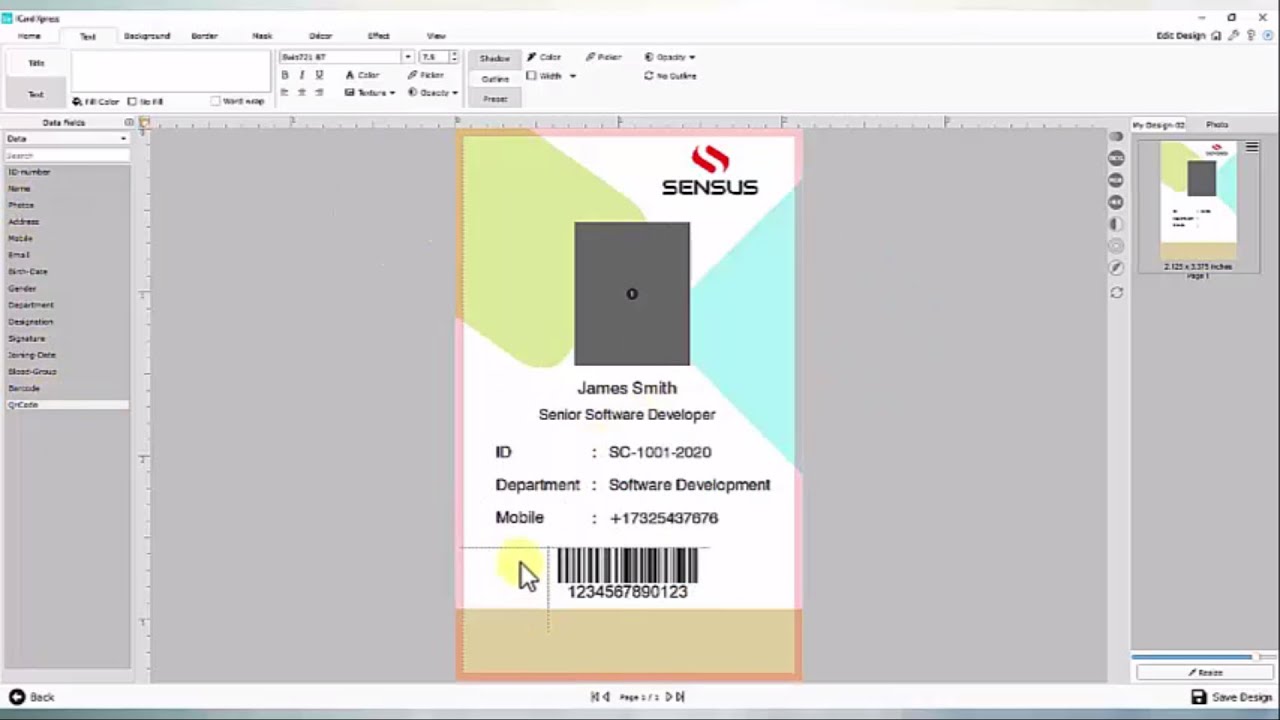The width and height of the screenshot is (1280, 720).
Task: Open the Data category dropdown
Action: [x=67, y=138]
